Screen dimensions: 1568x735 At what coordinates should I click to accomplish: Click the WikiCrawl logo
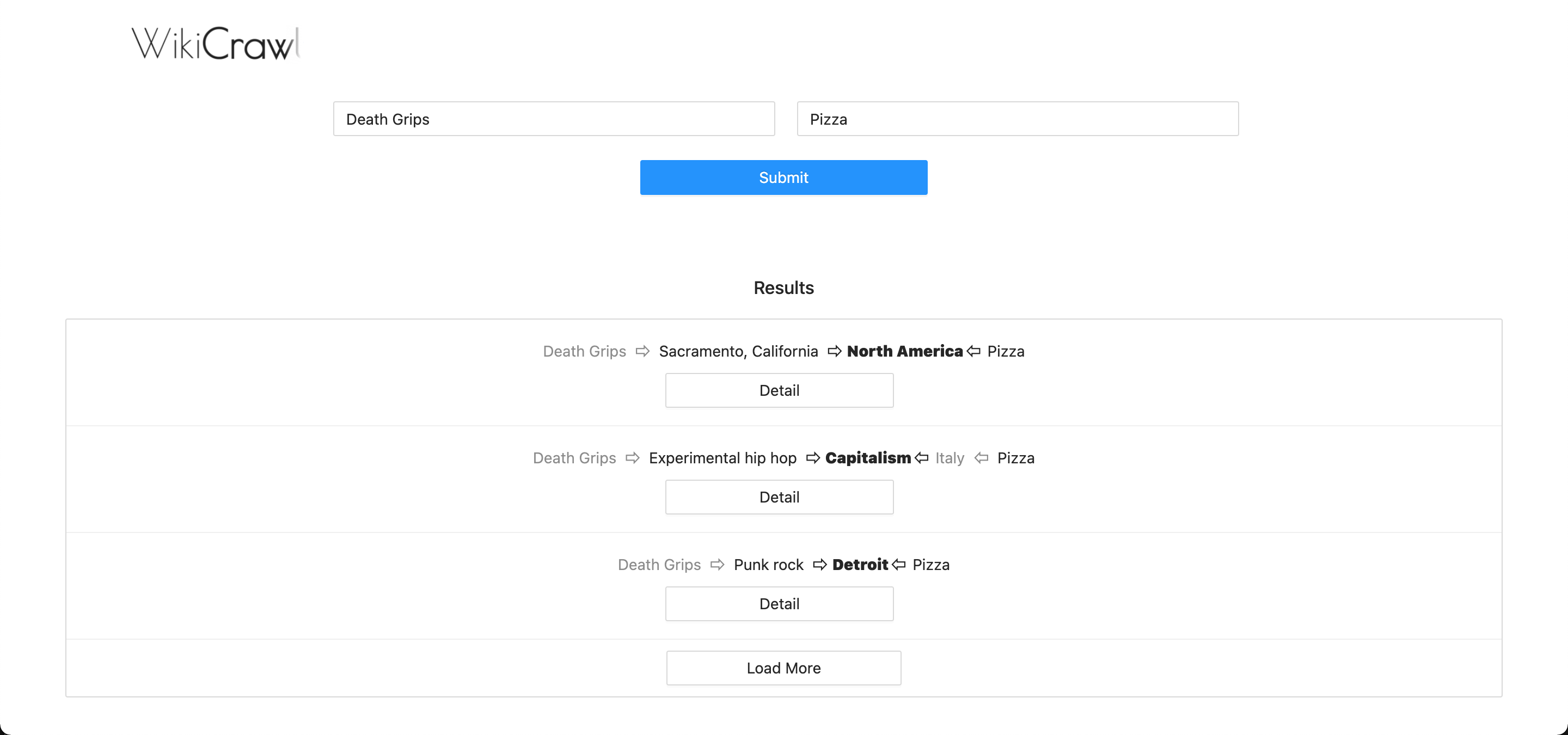[216, 43]
